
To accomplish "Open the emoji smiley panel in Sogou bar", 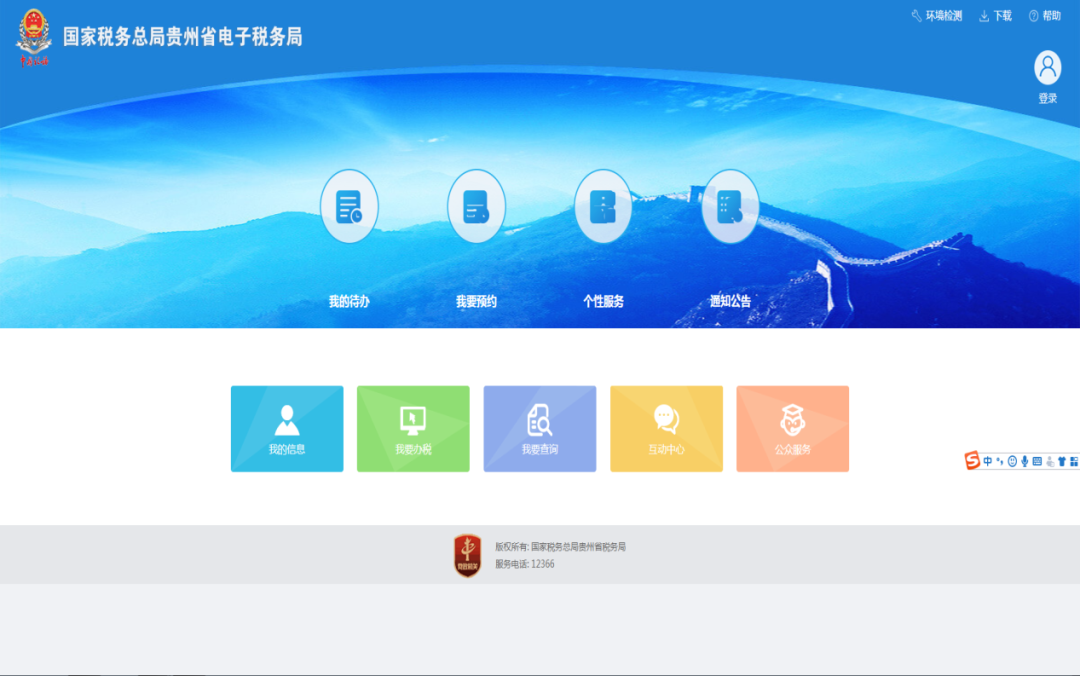I will pos(1012,461).
